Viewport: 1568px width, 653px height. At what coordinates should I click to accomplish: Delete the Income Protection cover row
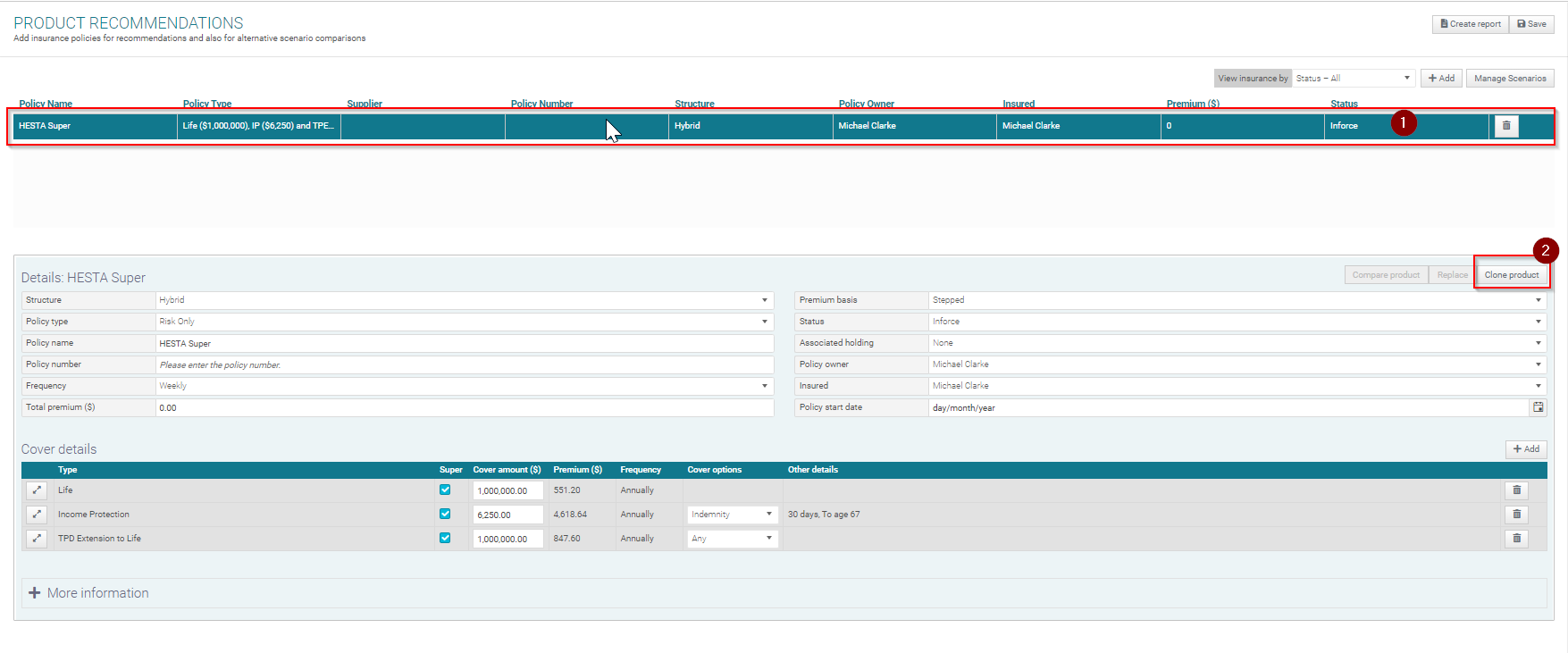(1517, 515)
